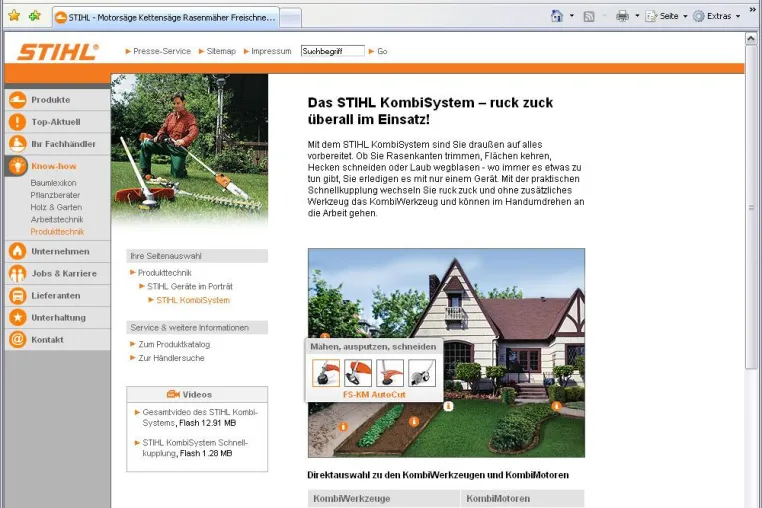This screenshot has width=762, height=508.
Task: Open a new blank browser tab
Action: click(x=291, y=18)
